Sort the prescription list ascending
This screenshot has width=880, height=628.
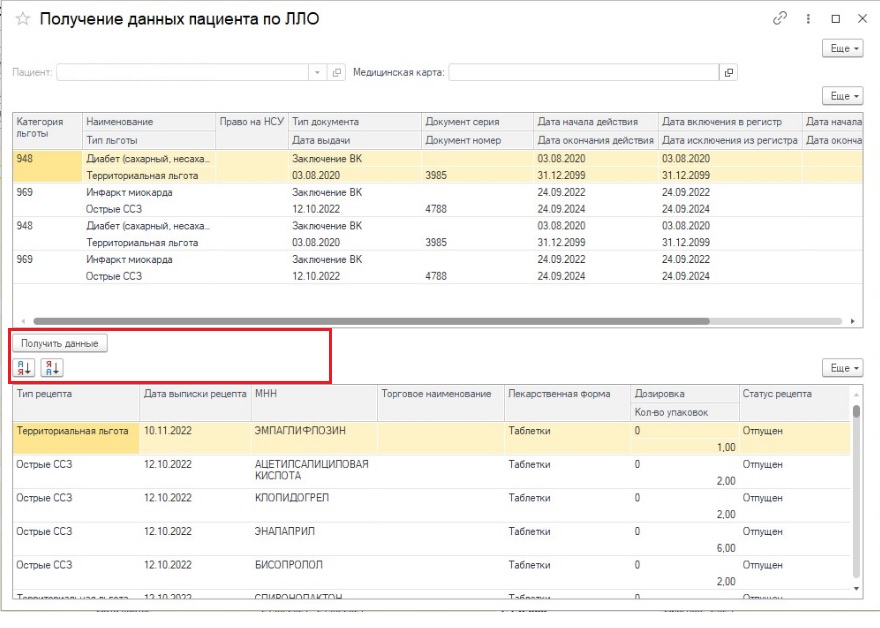click(x=23, y=367)
